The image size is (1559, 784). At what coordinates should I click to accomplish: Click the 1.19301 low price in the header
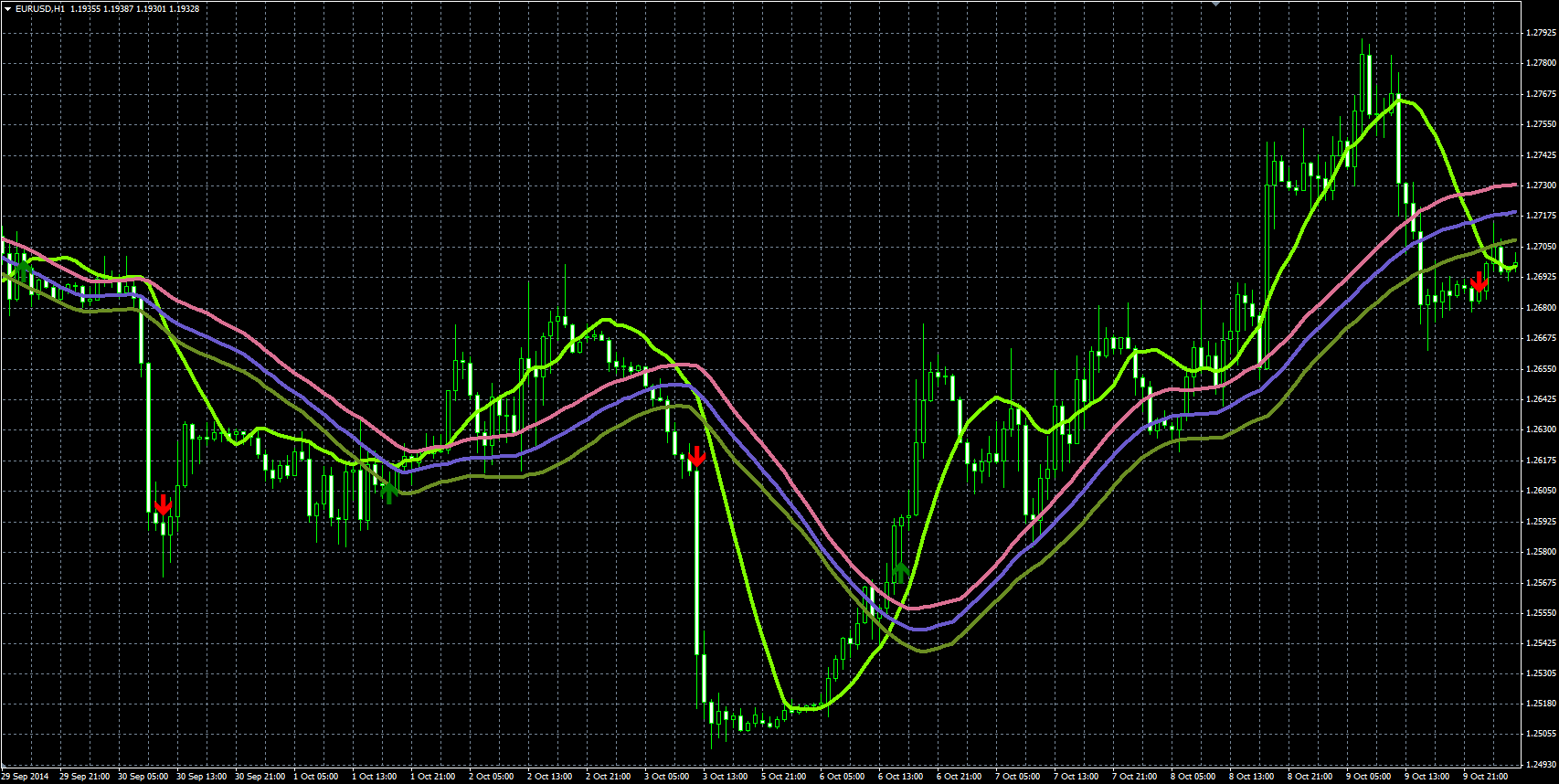150,8
